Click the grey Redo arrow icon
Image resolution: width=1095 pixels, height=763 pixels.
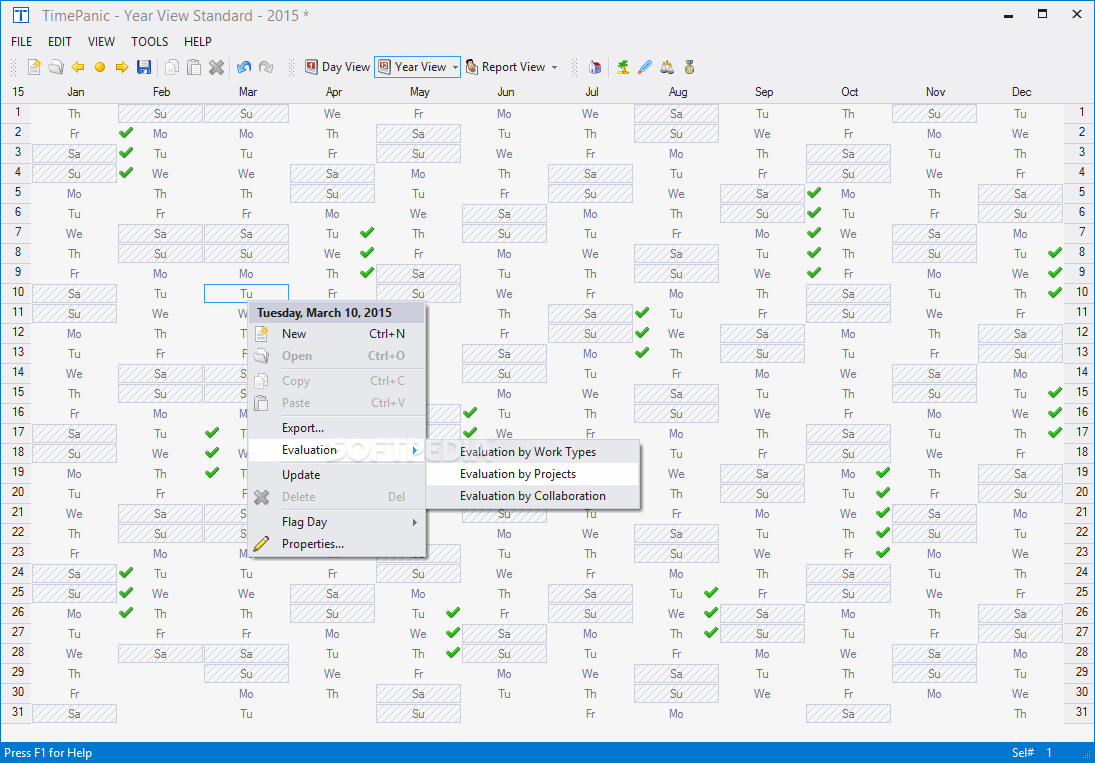coord(266,67)
